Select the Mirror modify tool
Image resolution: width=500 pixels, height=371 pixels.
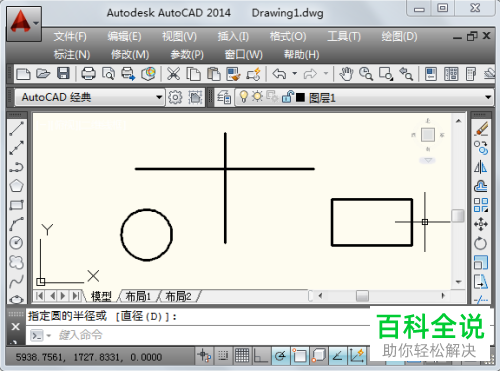(481, 167)
